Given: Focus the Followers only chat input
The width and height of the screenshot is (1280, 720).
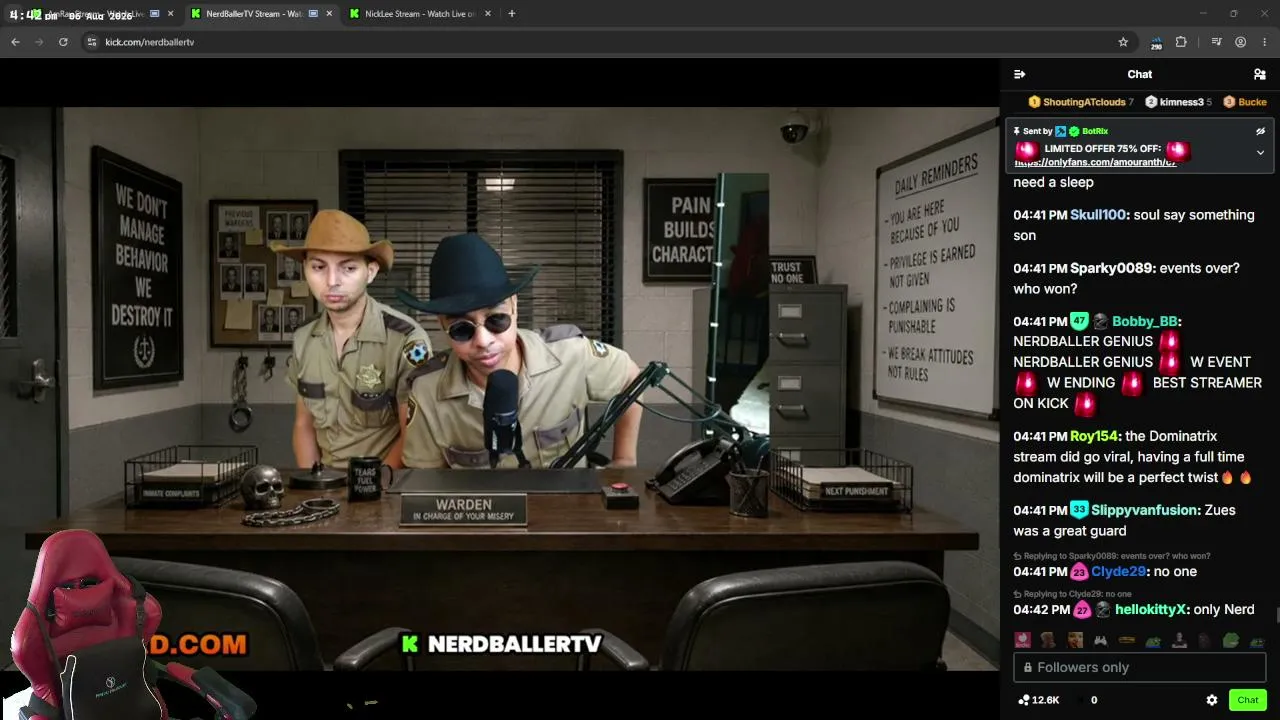Looking at the screenshot, I should (x=1139, y=667).
